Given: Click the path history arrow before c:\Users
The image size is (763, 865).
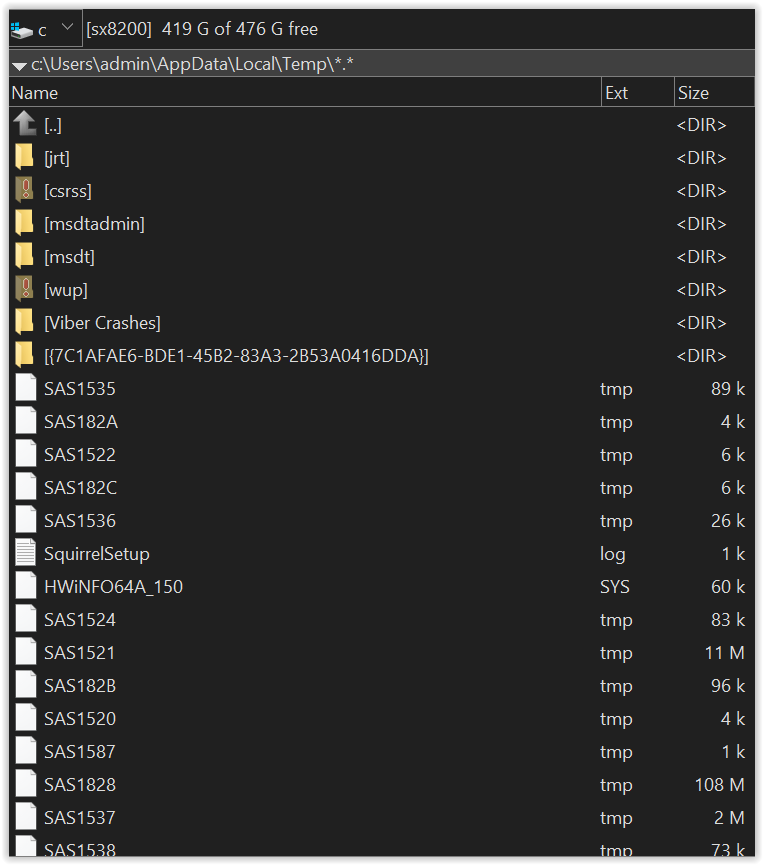Looking at the screenshot, I should [18, 65].
